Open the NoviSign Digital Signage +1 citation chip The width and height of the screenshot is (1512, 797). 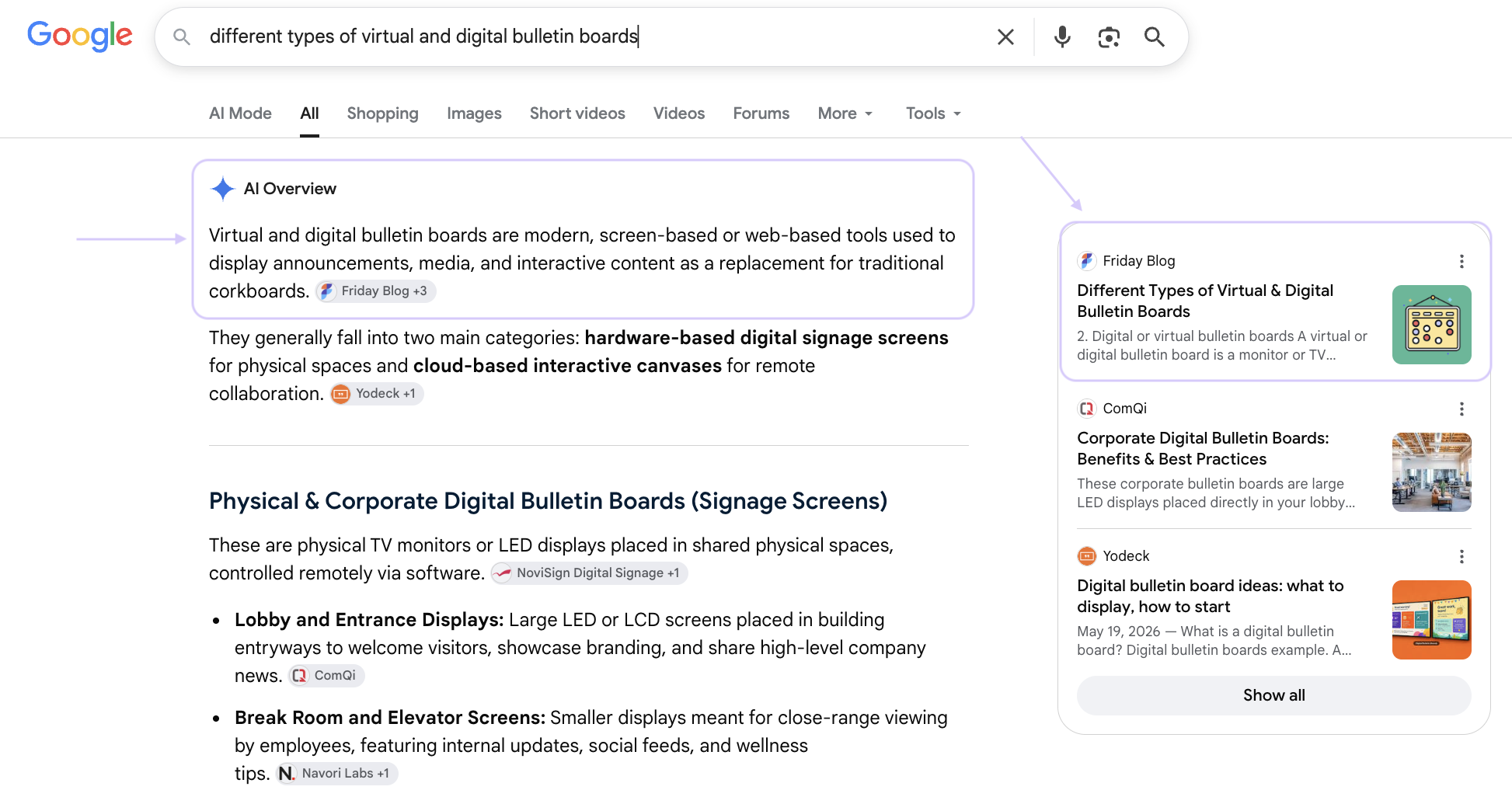pos(589,573)
